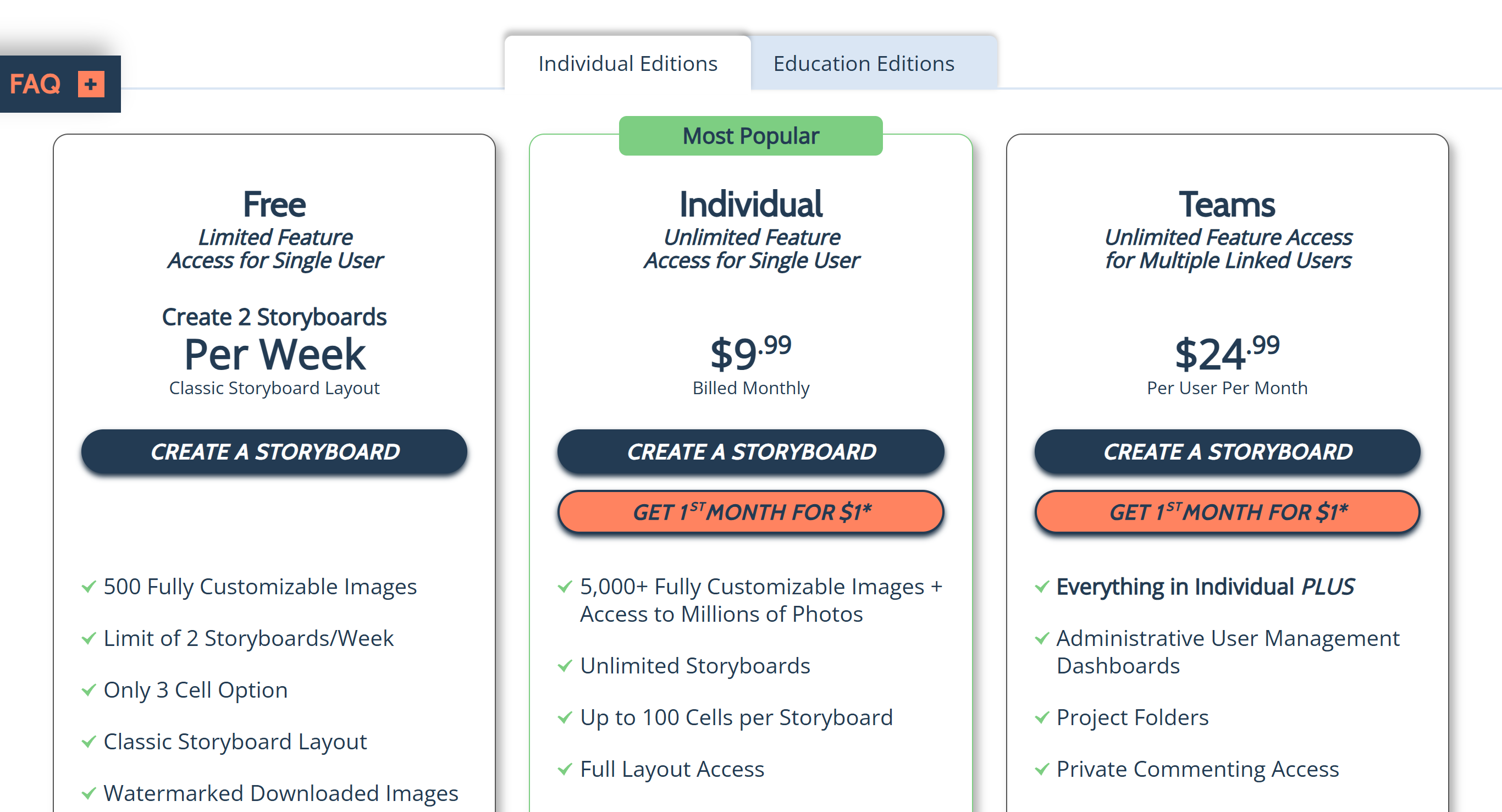Click checkmark next to Unlimited Storyboards
Viewport: 1502px width, 812px height.
tap(565, 666)
